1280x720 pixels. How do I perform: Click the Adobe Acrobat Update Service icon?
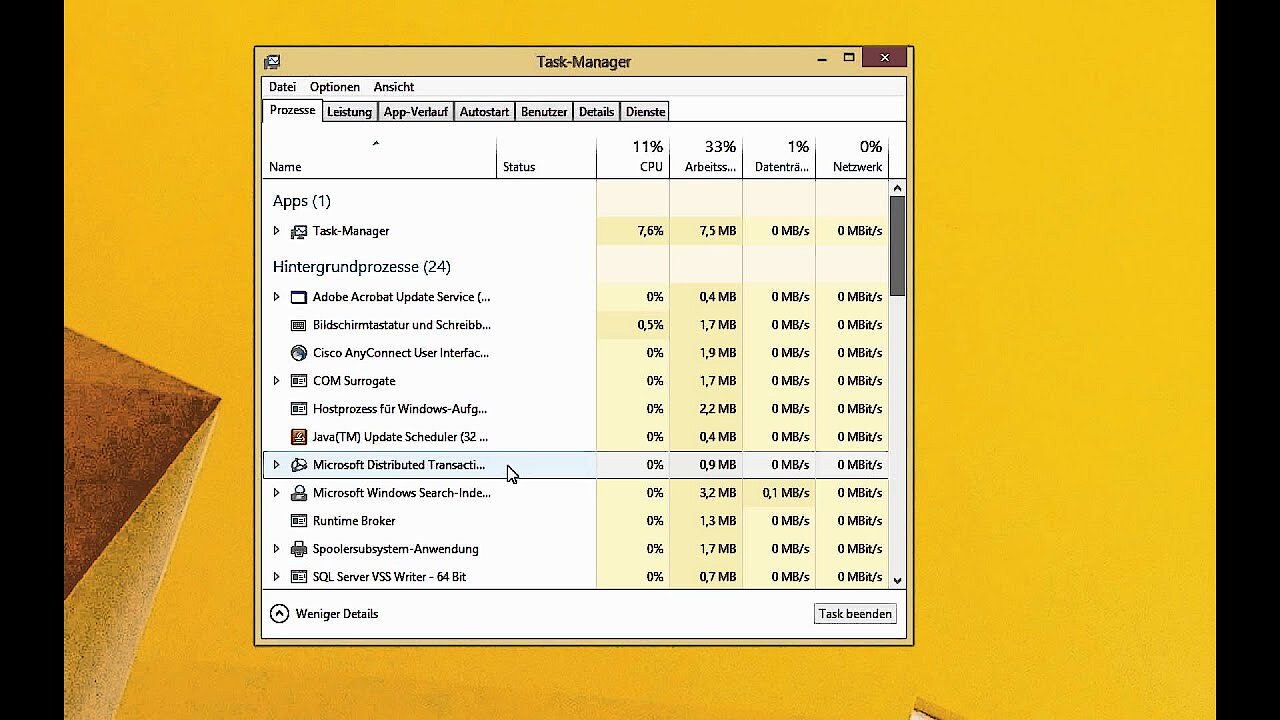[298, 297]
